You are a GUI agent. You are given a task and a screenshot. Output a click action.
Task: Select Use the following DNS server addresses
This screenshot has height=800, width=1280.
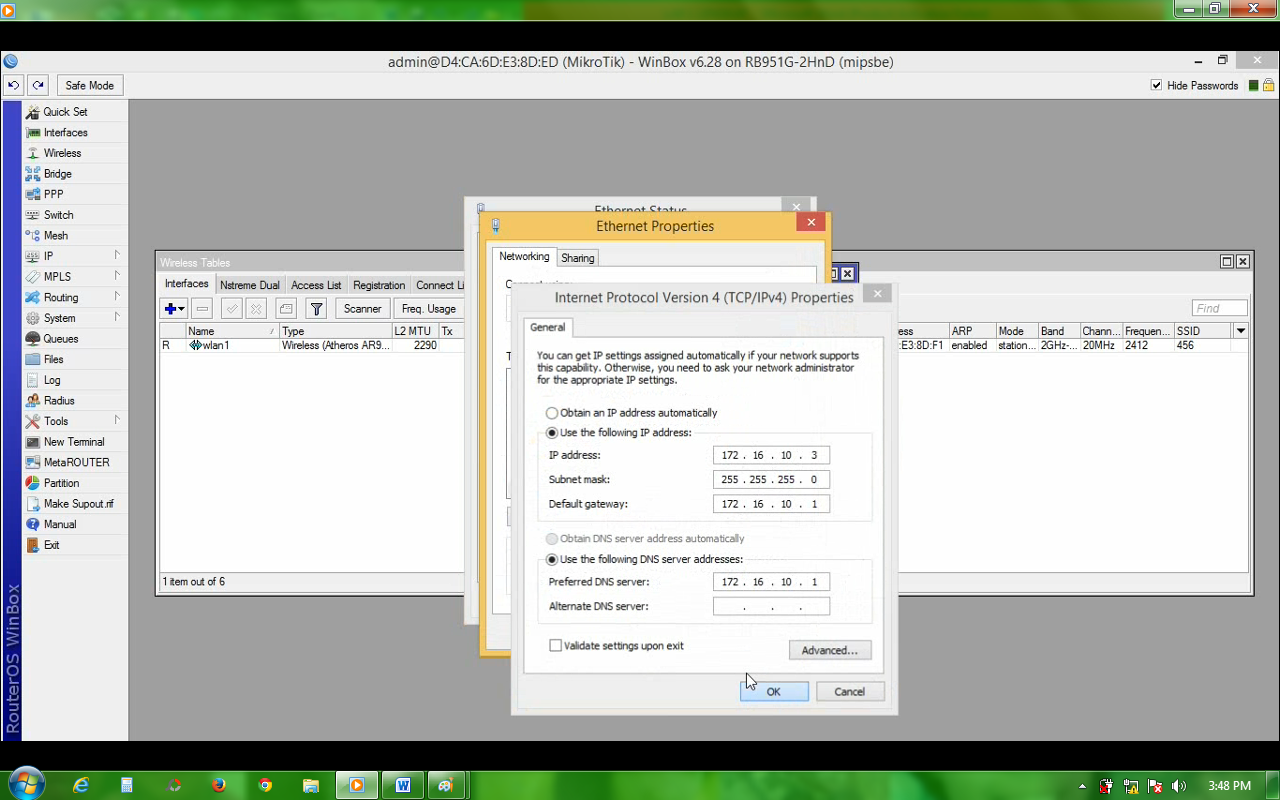644,560
